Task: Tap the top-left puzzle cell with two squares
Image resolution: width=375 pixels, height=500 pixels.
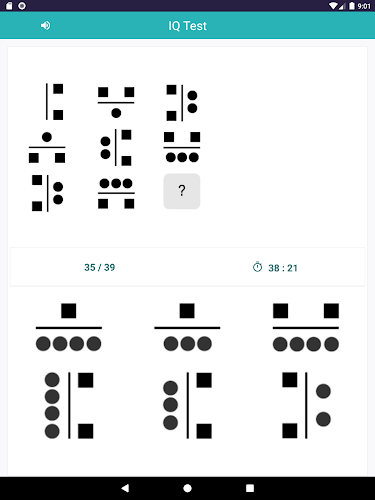Action: tap(54, 102)
